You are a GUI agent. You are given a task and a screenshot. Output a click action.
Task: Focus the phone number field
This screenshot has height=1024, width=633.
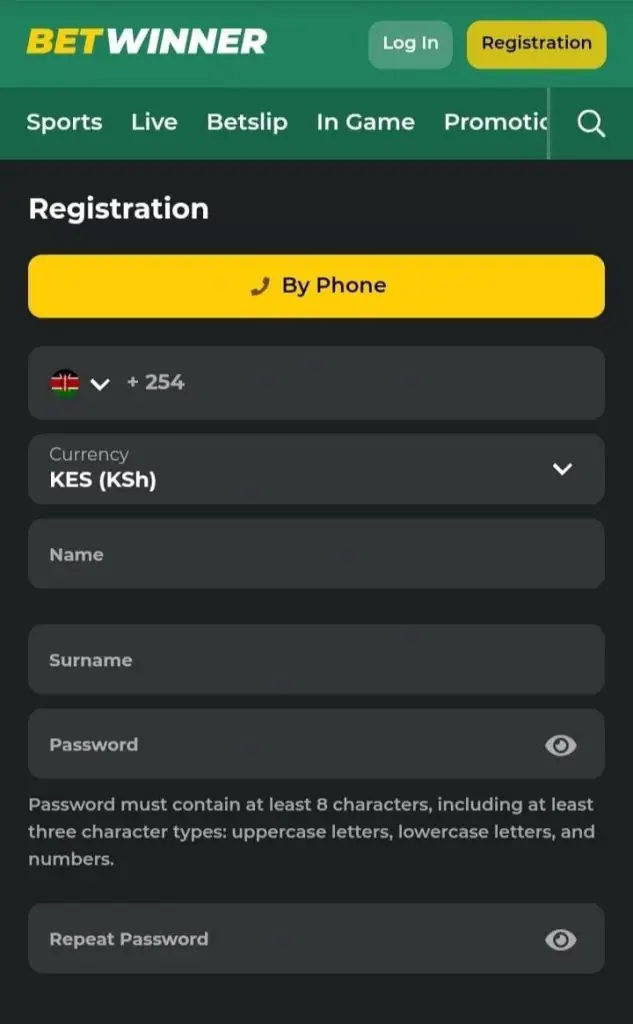tap(380, 383)
